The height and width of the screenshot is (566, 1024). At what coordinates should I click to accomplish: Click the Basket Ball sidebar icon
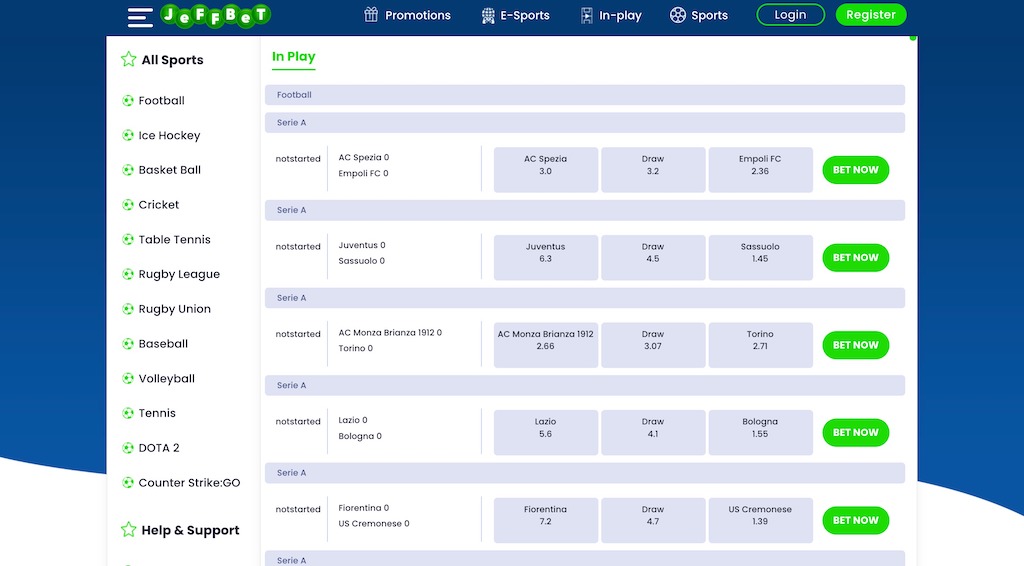click(x=128, y=170)
